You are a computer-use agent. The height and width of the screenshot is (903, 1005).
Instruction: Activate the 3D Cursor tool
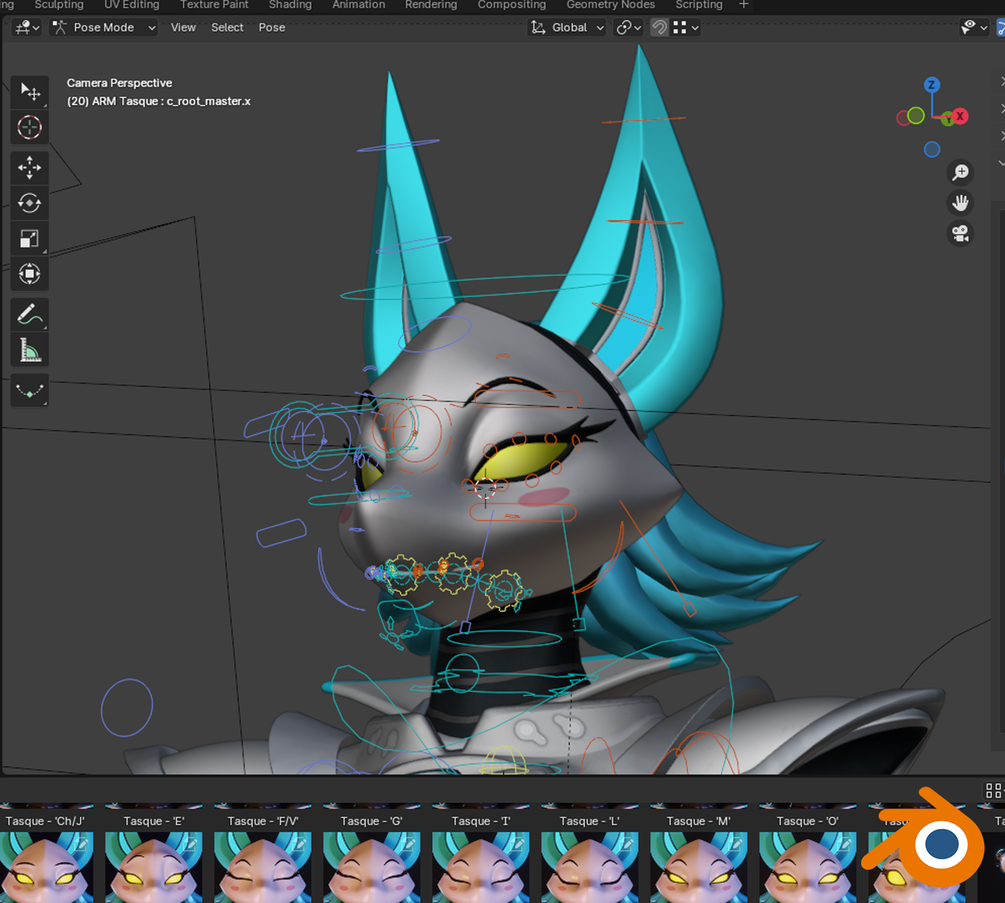(29, 128)
